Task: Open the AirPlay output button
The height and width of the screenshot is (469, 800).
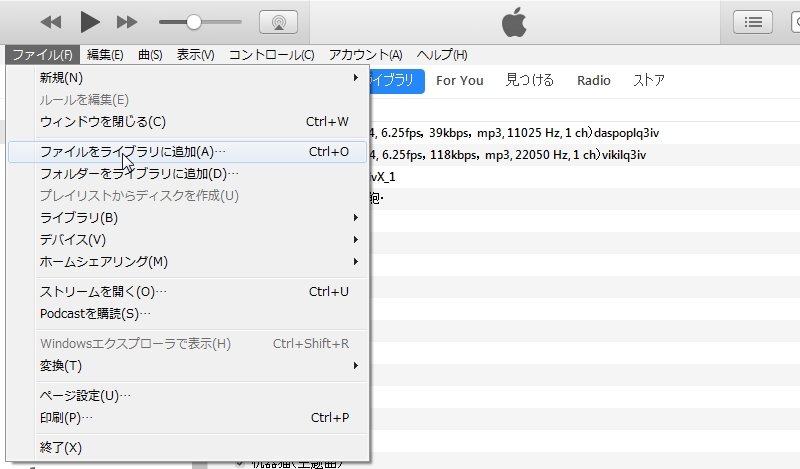Action: pos(278,22)
